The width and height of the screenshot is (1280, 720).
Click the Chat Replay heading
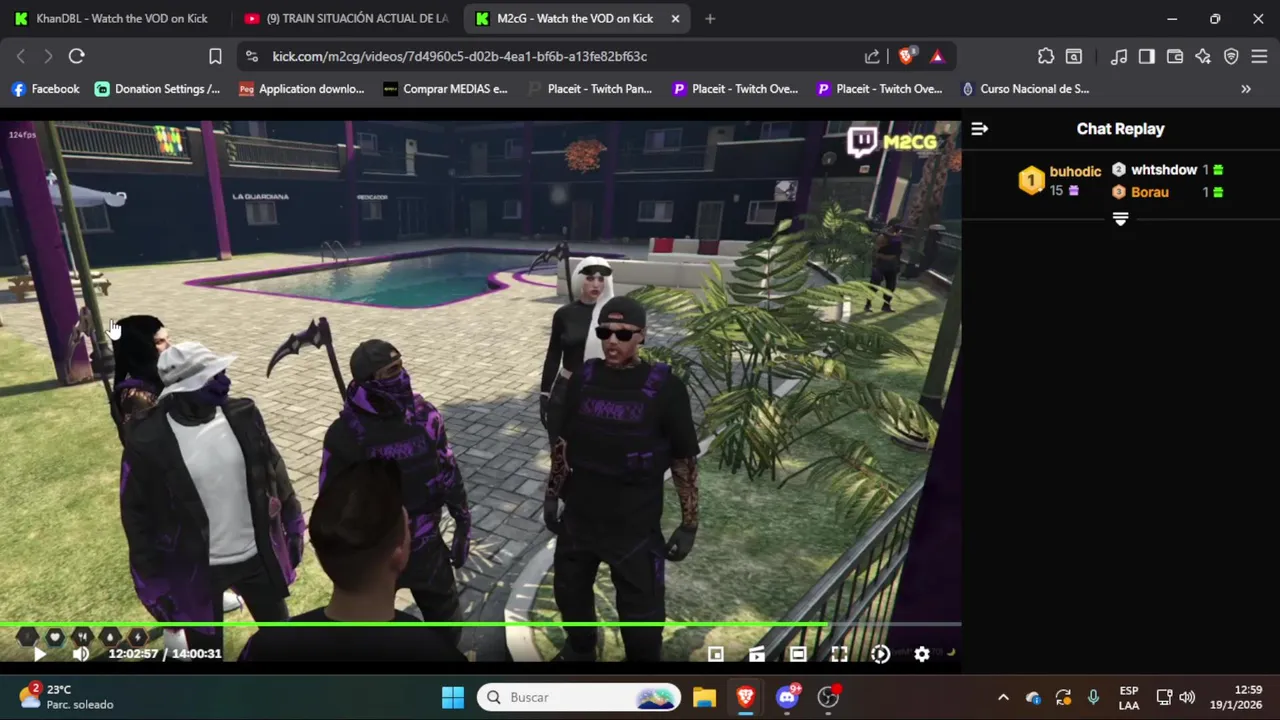[x=1120, y=128]
